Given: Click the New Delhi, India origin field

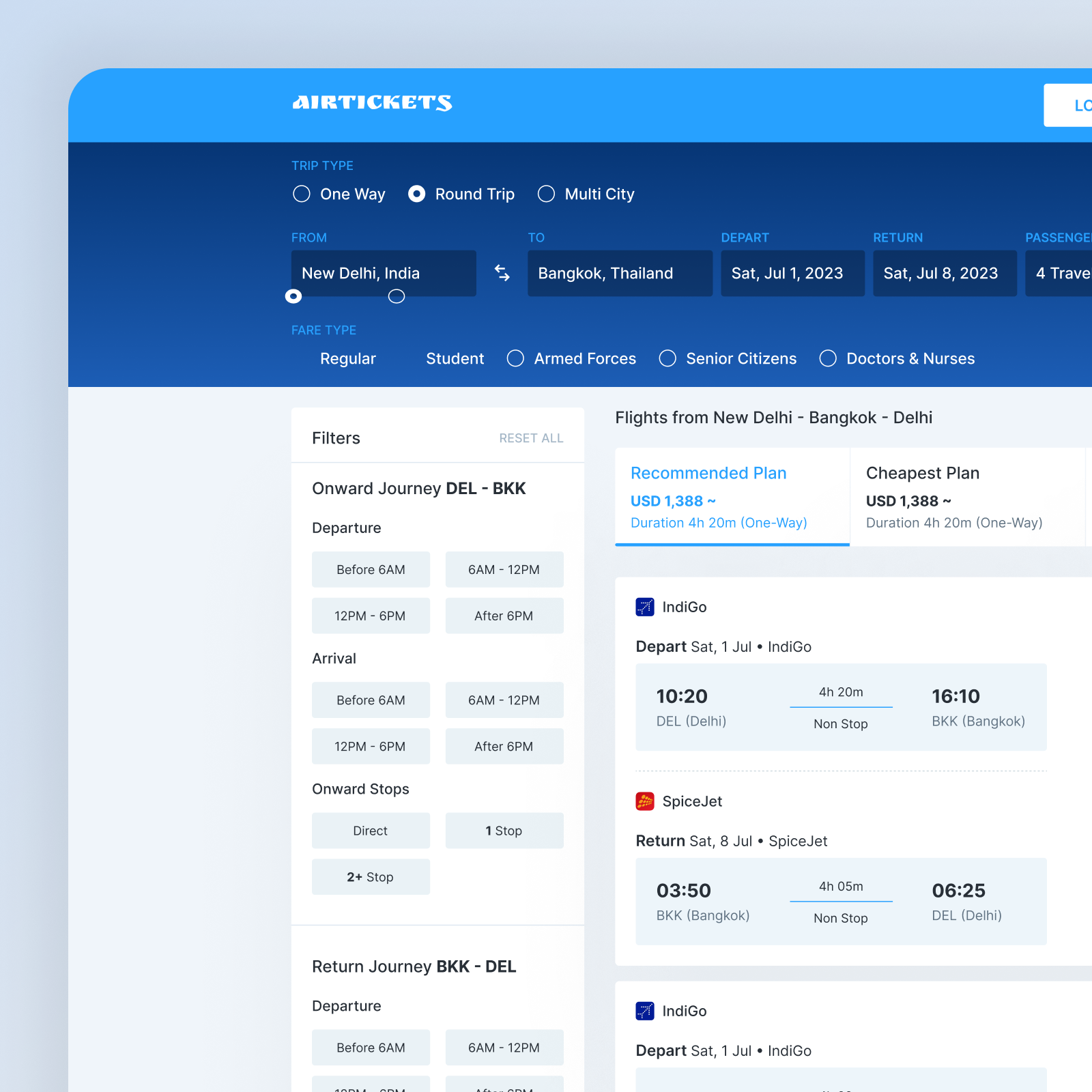Looking at the screenshot, I should pos(384,273).
